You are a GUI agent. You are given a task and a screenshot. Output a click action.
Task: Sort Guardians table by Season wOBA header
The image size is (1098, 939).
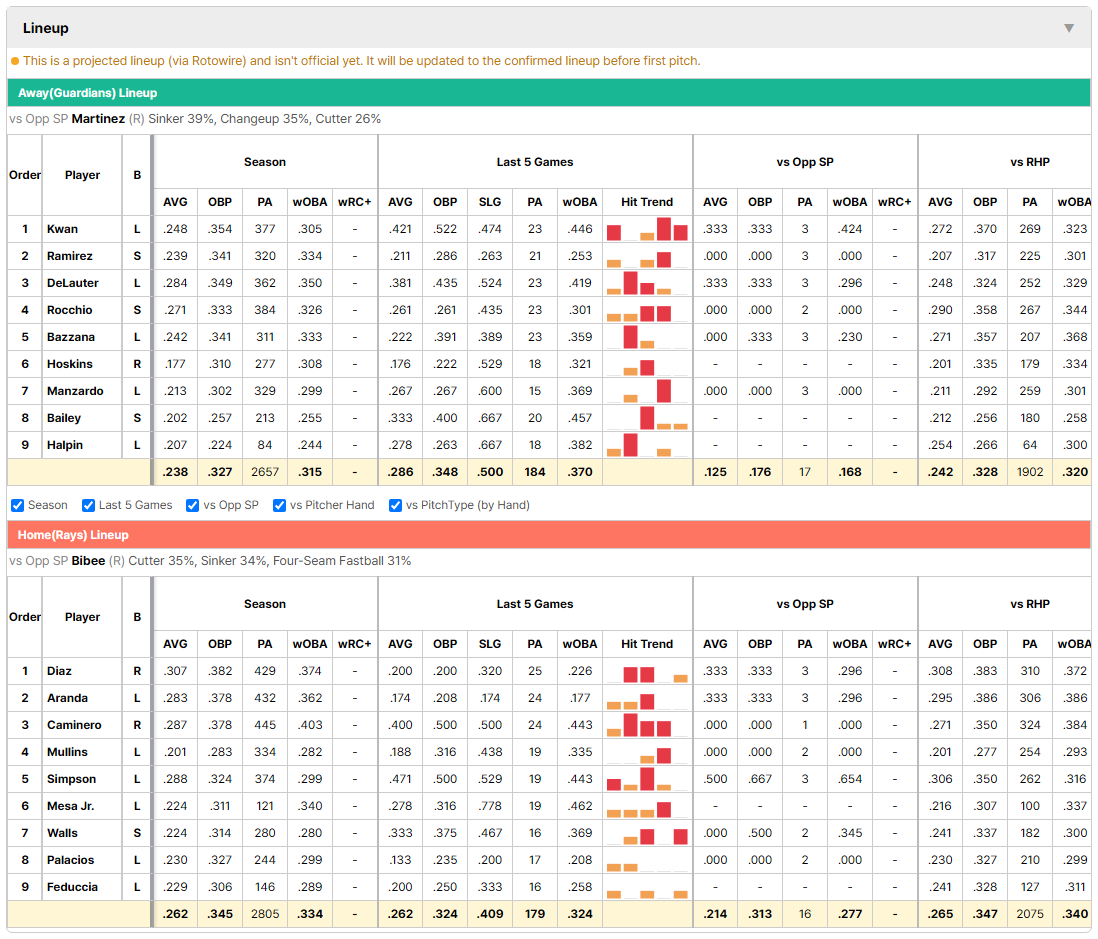(x=310, y=202)
